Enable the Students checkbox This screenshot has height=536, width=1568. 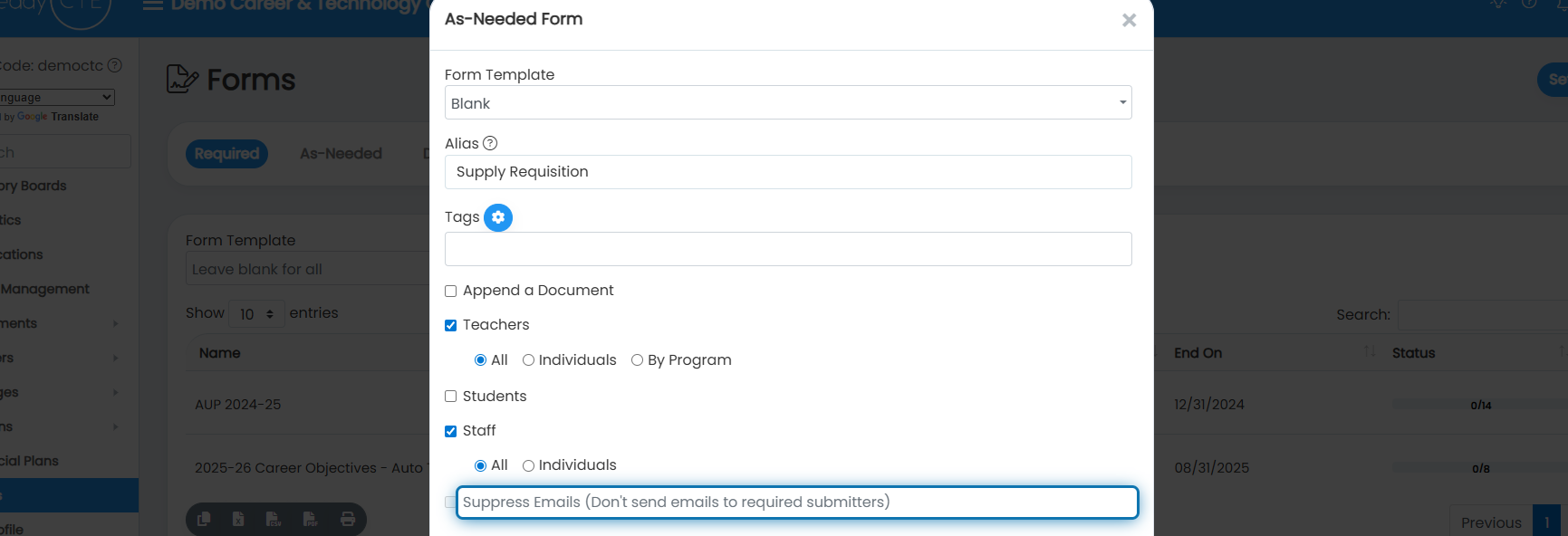pyautogui.click(x=450, y=397)
